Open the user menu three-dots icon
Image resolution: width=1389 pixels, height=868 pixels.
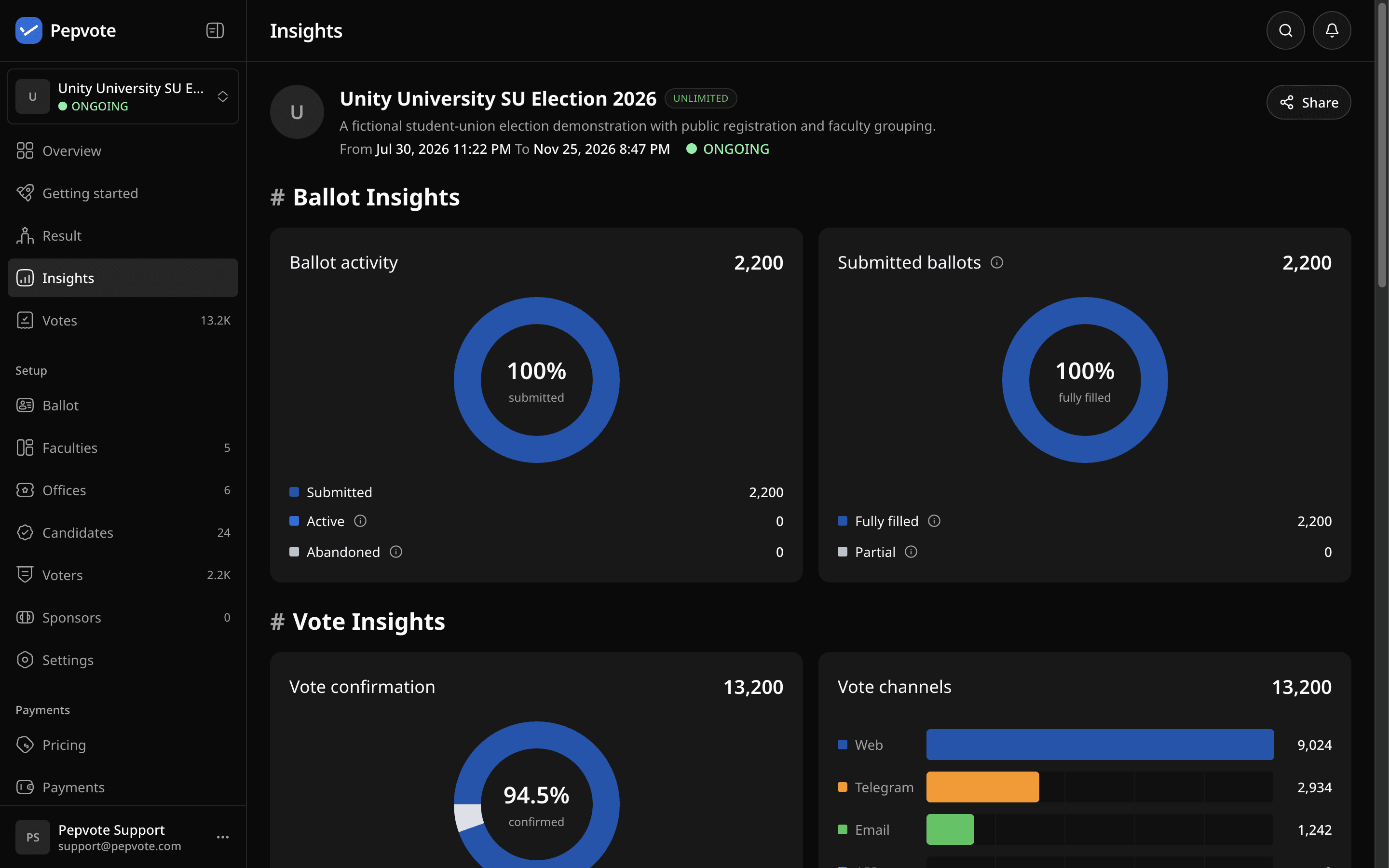223,837
